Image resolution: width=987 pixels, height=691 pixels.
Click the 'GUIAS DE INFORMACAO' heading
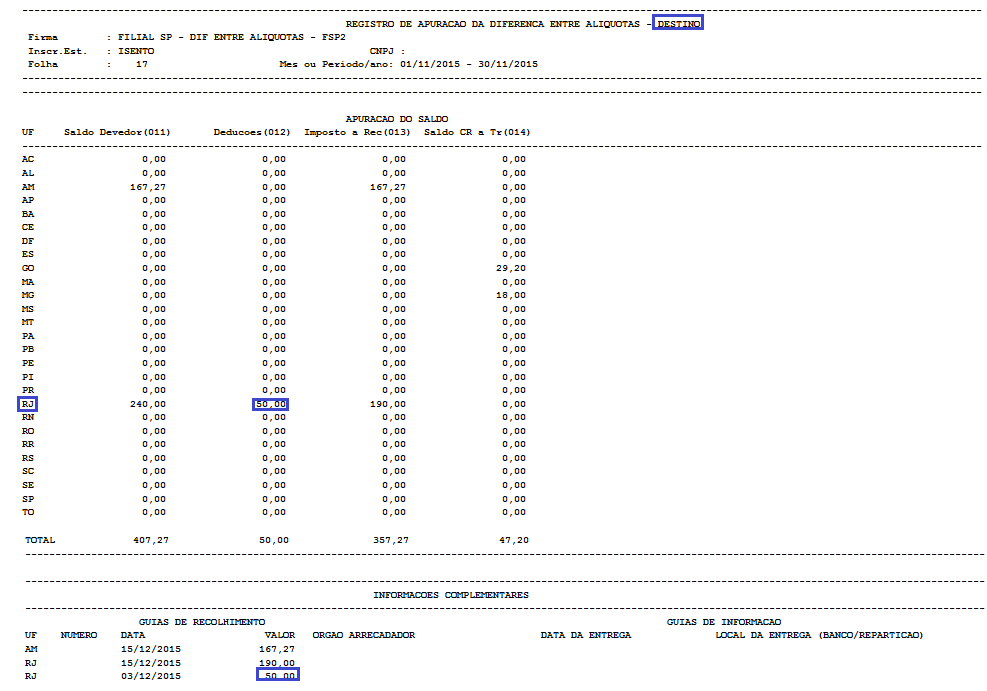[724, 622]
